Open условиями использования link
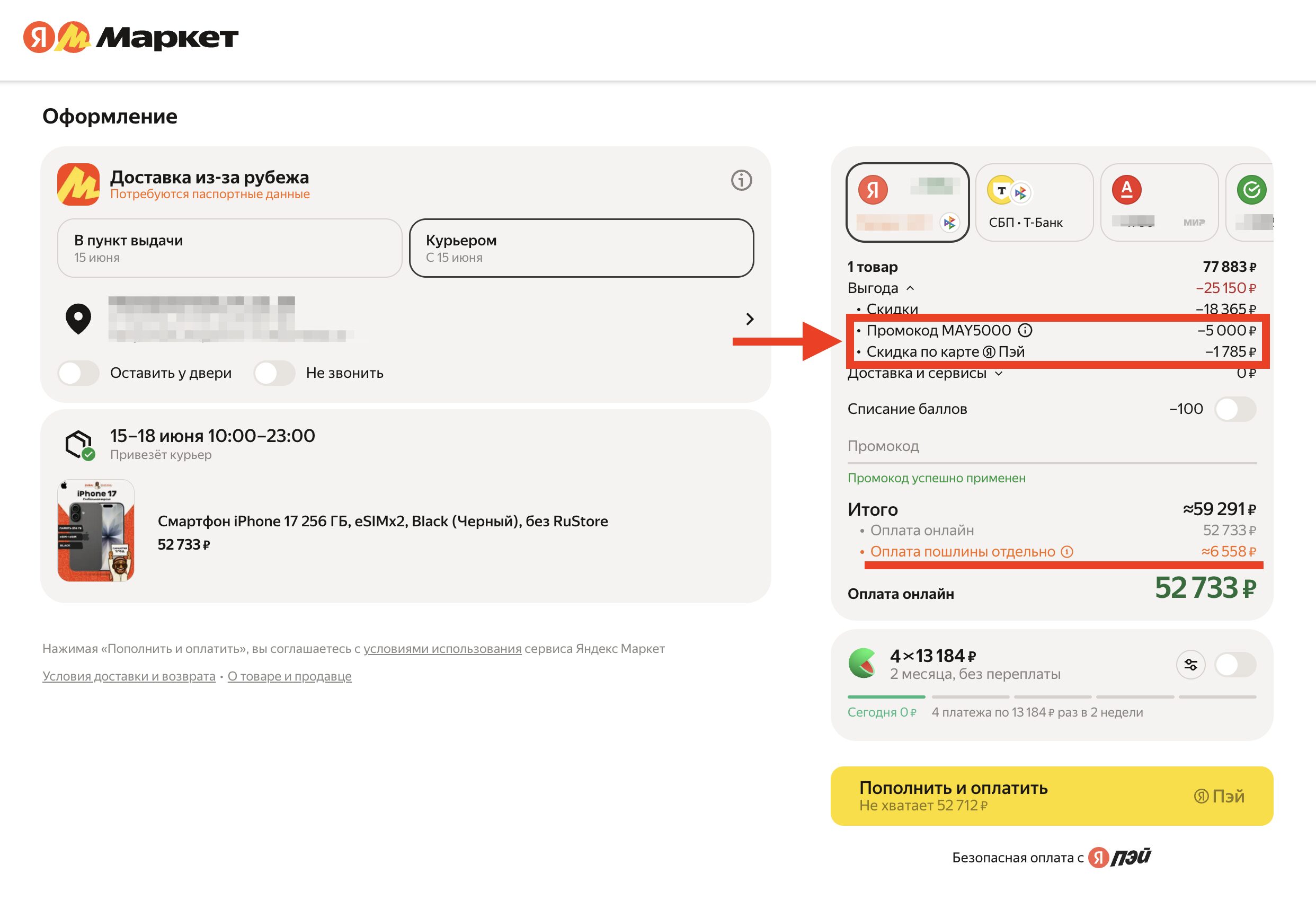This screenshot has height=918, width=1316. point(442,649)
